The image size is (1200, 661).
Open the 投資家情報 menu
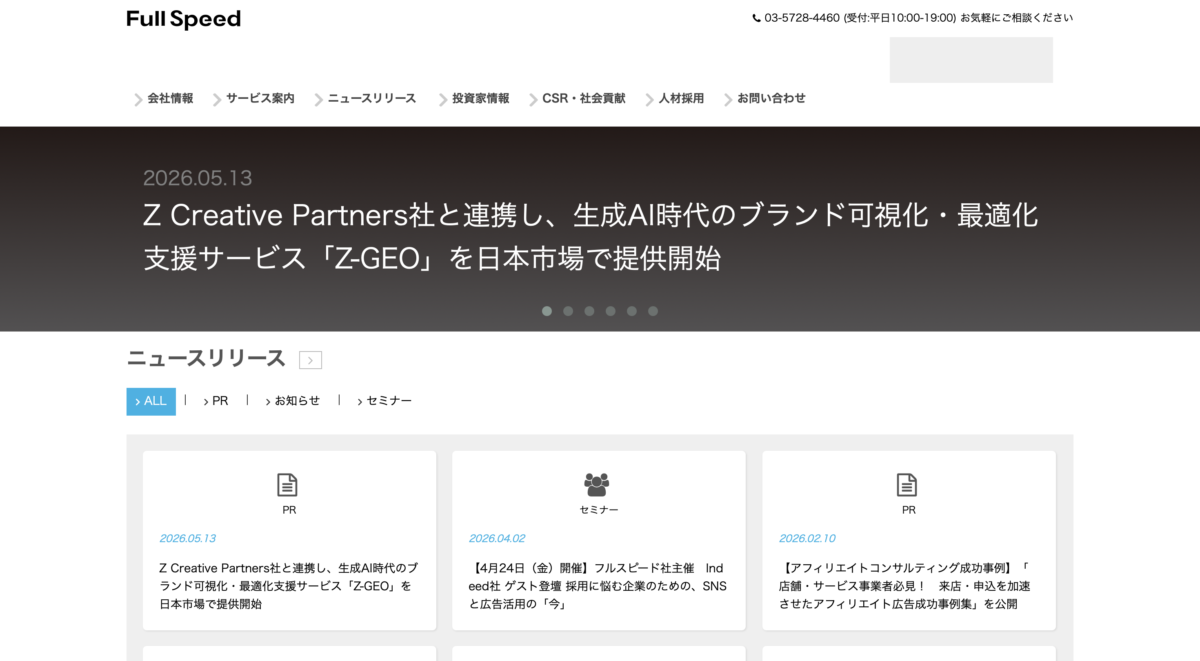click(x=480, y=98)
